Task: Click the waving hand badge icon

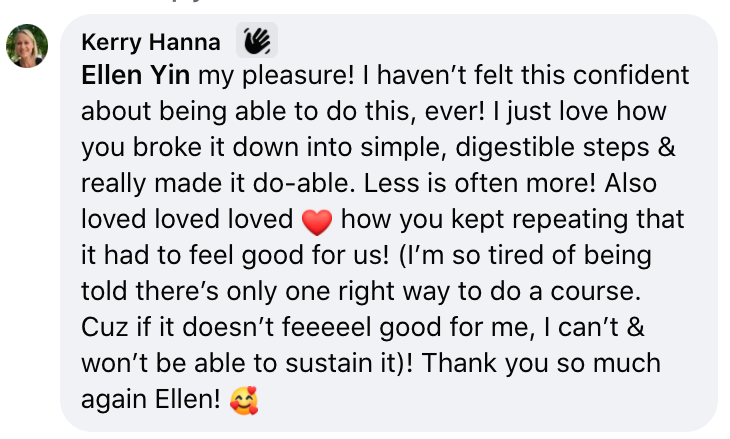Action: 257,41
